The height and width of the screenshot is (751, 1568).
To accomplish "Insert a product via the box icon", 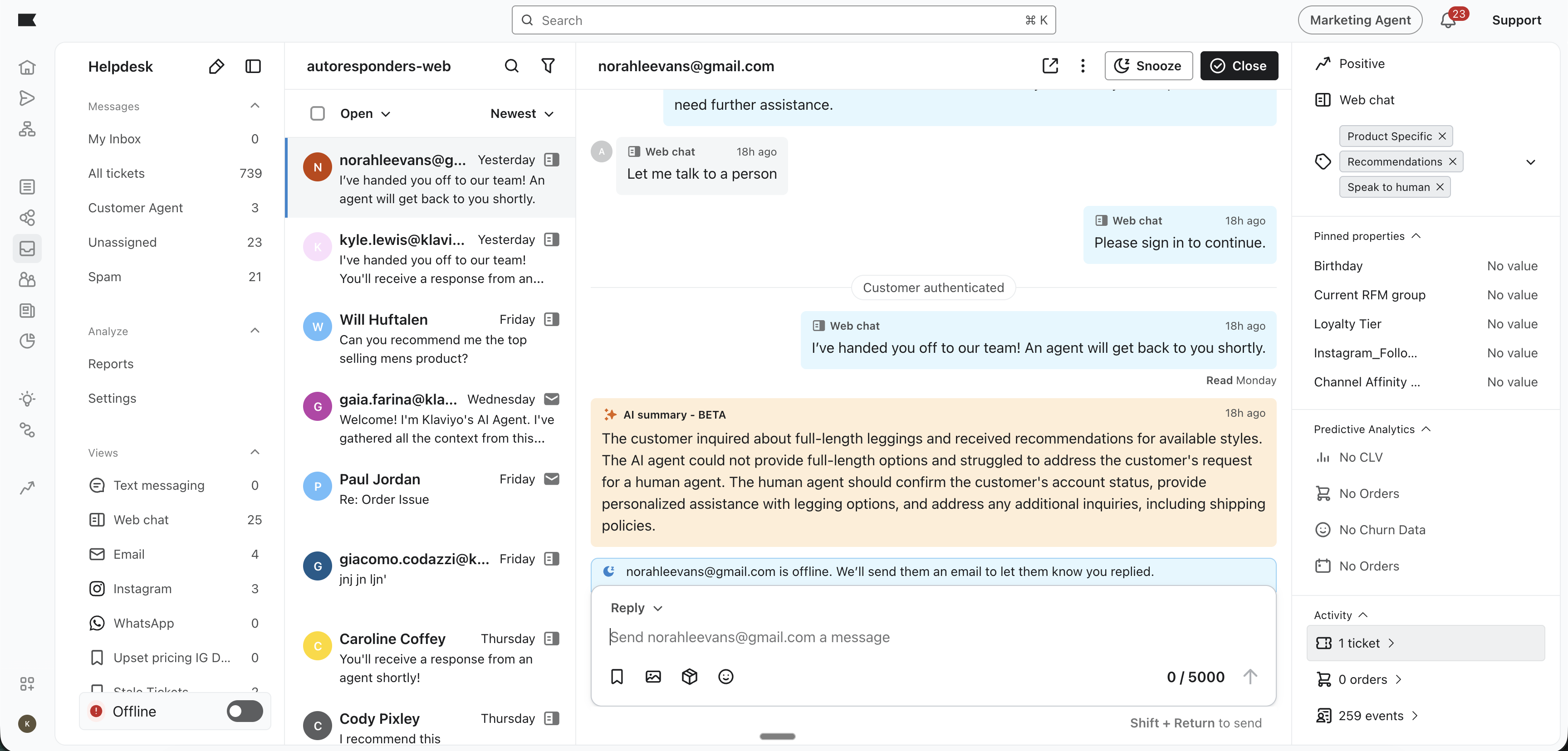I will pyautogui.click(x=689, y=677).
